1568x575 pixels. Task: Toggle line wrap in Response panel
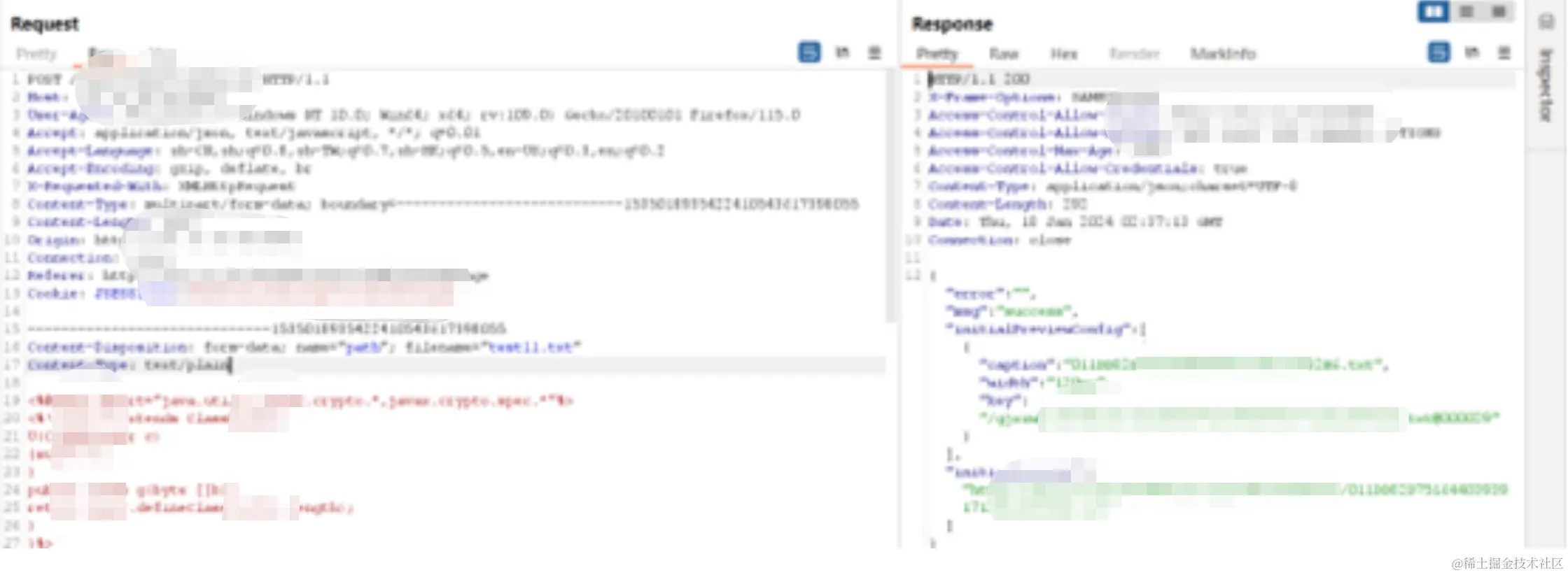pos(1438,52)
